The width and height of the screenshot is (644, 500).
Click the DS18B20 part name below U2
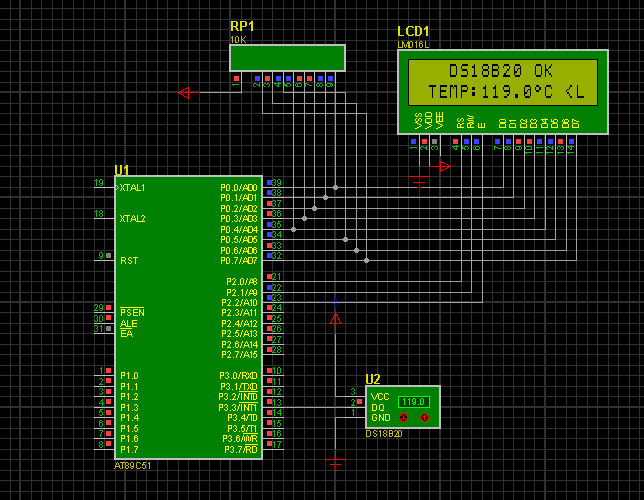point(384,434)
